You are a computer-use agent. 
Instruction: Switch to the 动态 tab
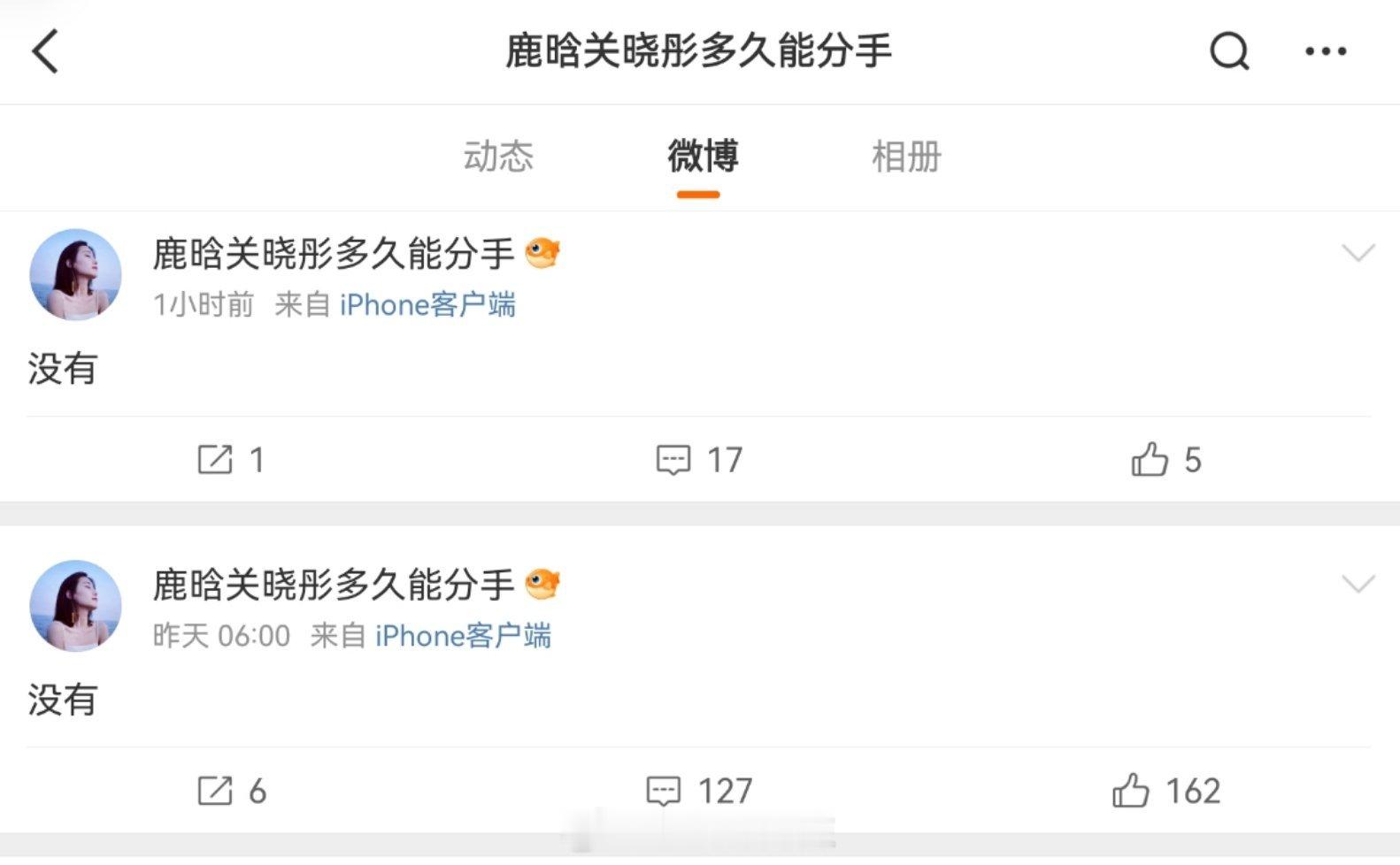[x=498, y=157]
